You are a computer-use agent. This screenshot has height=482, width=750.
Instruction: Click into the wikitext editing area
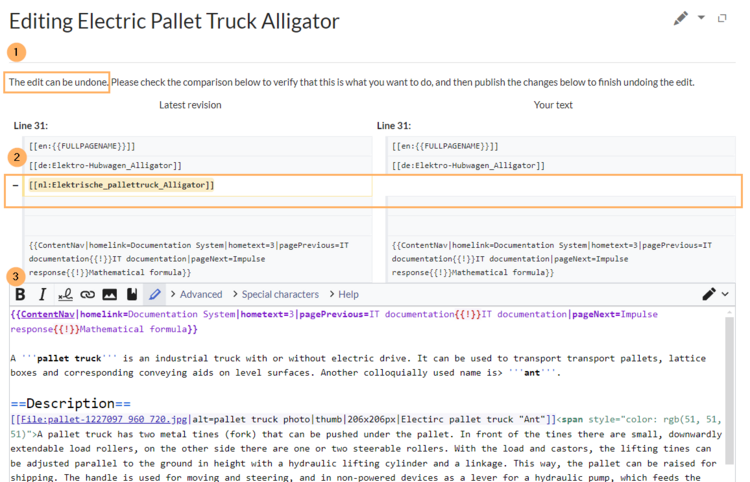(x=367, y=394)
